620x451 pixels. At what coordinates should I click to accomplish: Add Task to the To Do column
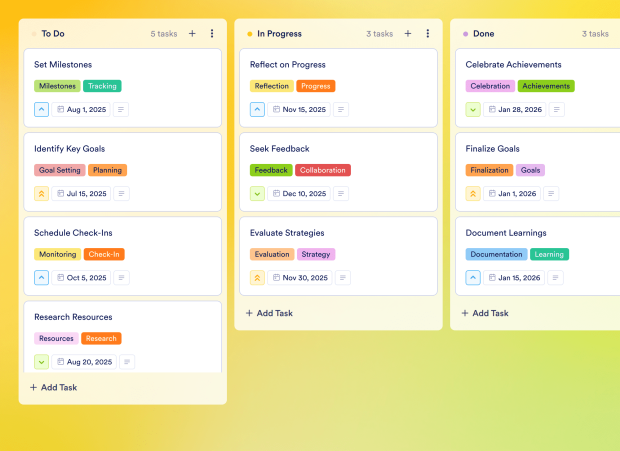[x=54, y=387]
